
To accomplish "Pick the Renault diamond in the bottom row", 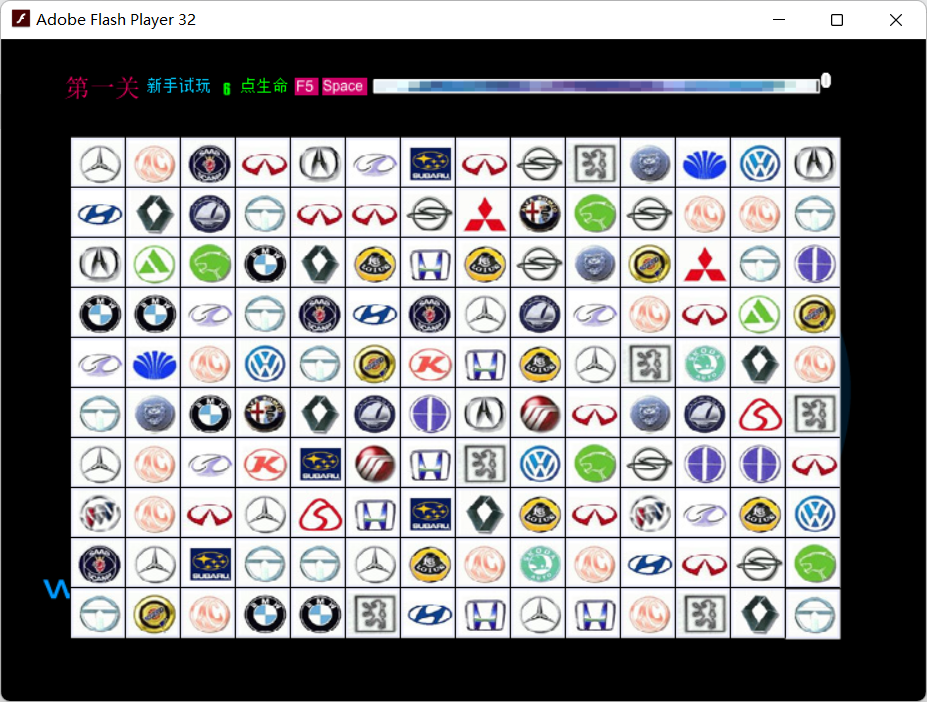I will click(x=759, y=614).
